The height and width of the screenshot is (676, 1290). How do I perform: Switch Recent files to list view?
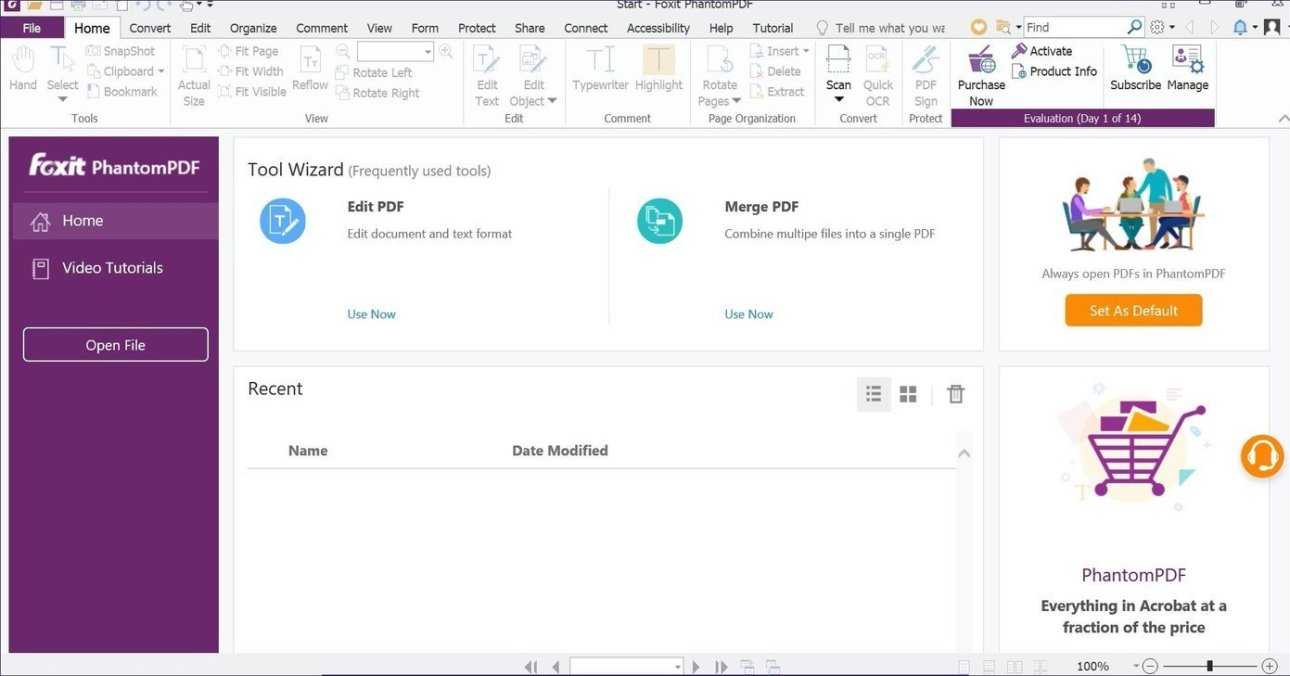(874, 394)
